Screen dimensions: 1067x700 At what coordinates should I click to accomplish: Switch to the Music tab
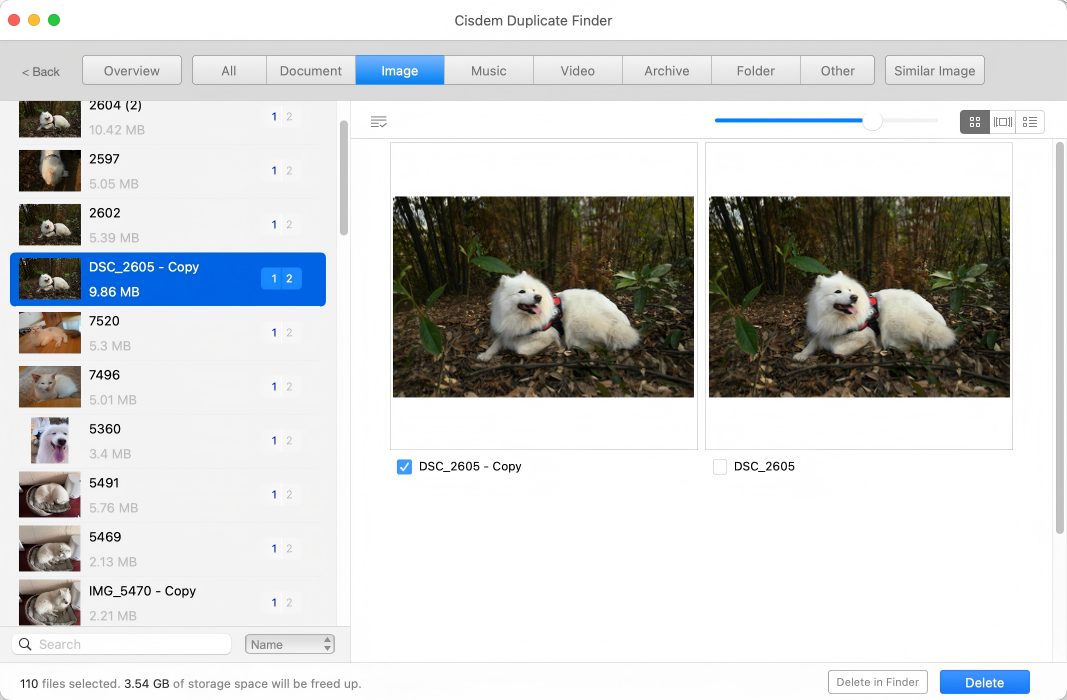[488, 70]
